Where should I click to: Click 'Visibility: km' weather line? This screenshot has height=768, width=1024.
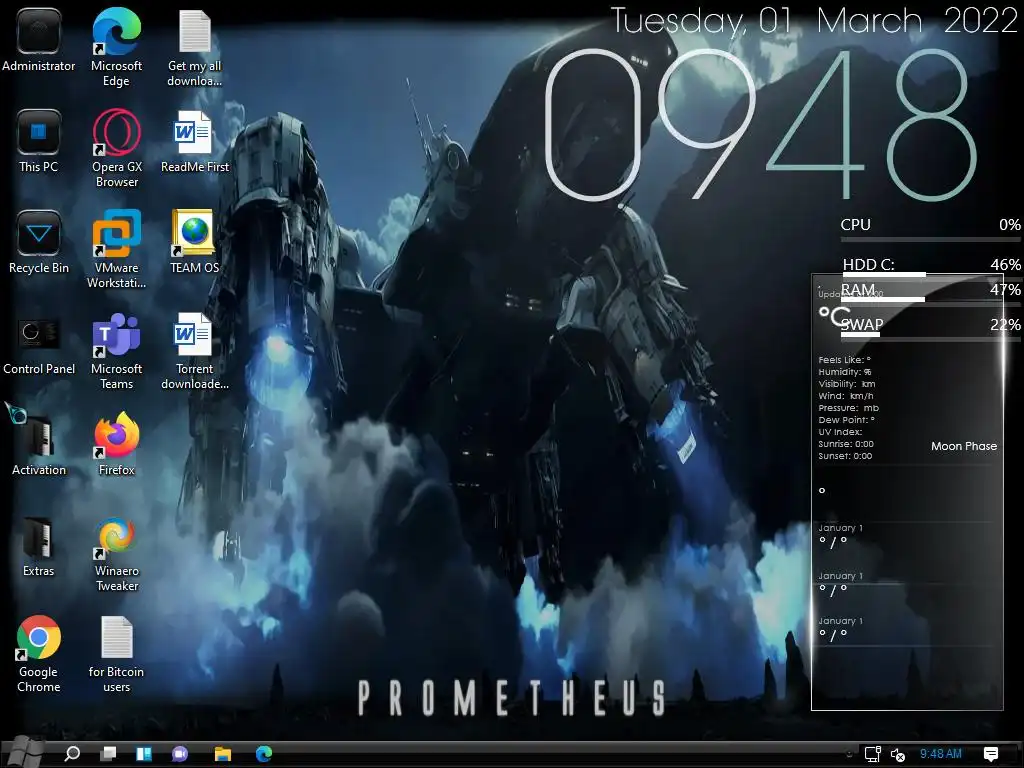tap(846, 384)
